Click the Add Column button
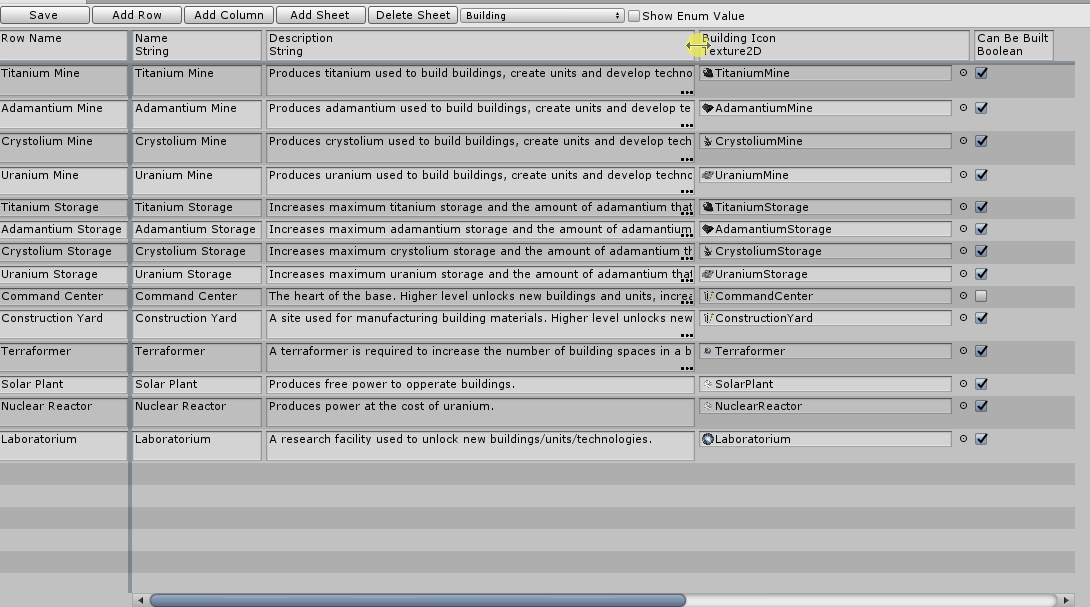 229,15
